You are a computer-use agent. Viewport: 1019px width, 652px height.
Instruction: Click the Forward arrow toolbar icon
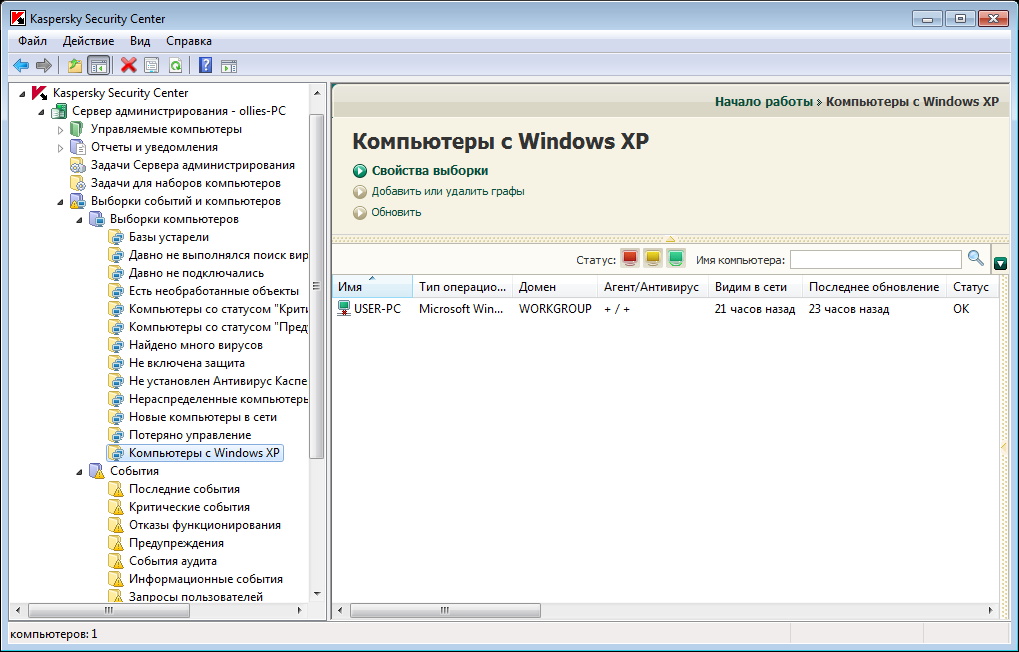[x=44, y=65]
